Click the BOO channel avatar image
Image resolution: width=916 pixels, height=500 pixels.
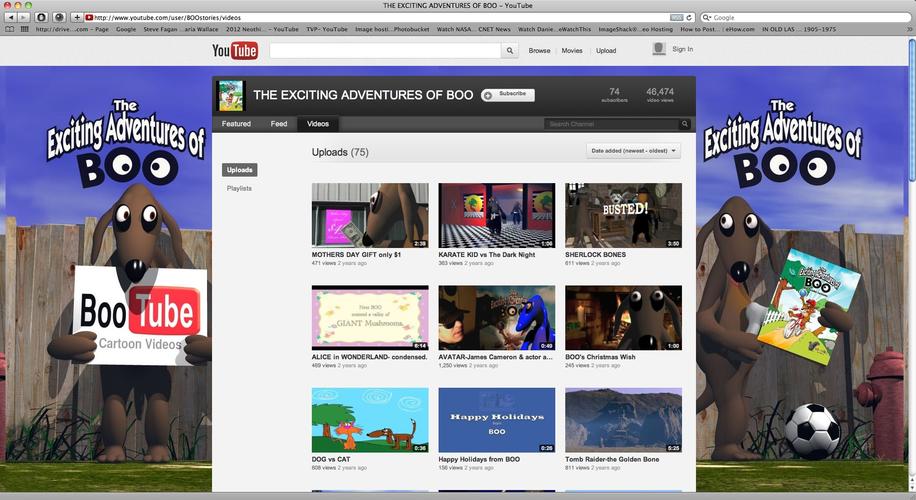click(231, 96)
